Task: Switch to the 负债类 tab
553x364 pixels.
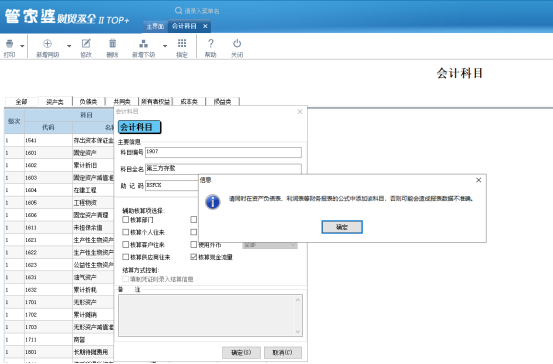Action: tap(88, 102)
